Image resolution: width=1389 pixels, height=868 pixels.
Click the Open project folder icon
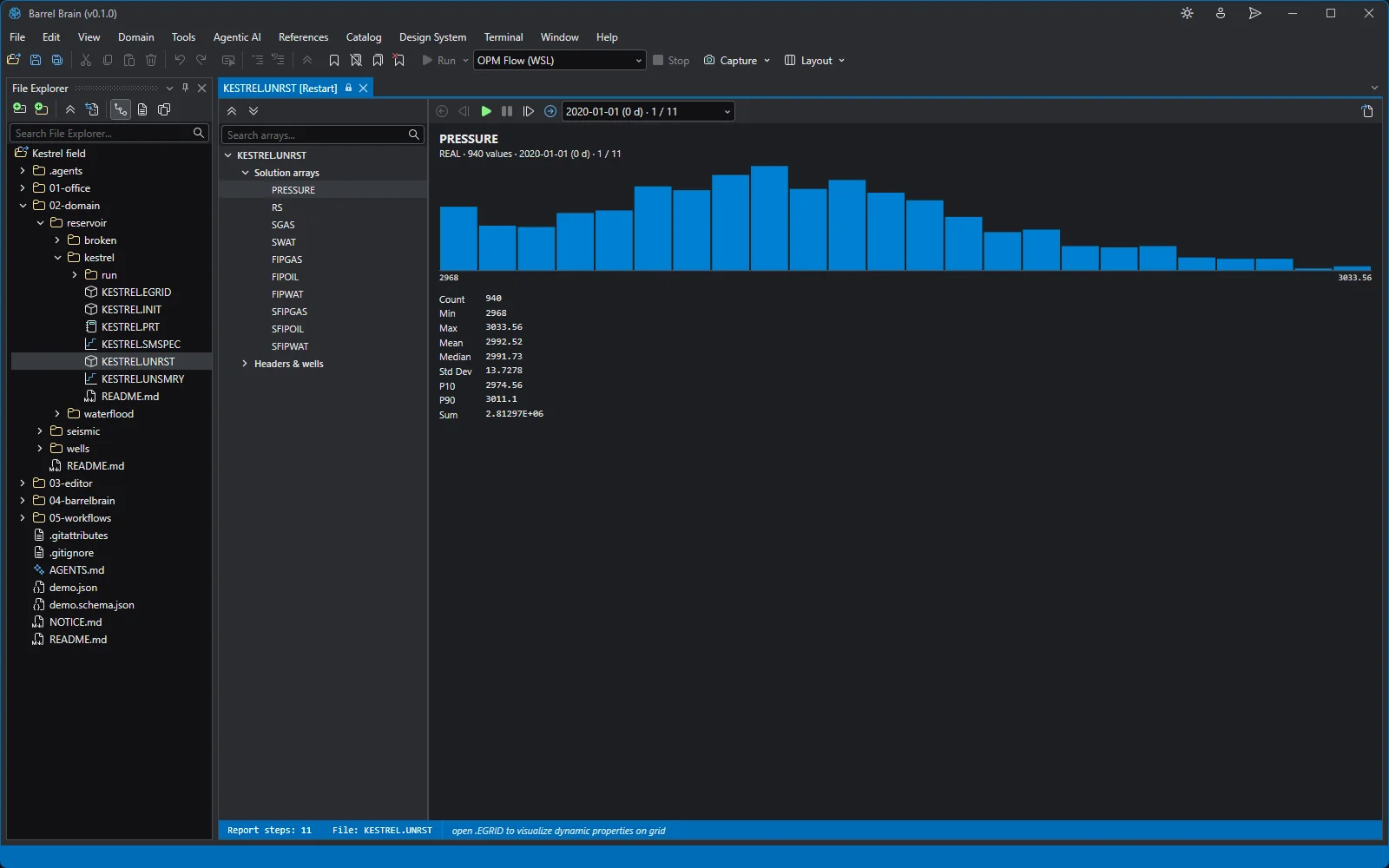[14, 60]
